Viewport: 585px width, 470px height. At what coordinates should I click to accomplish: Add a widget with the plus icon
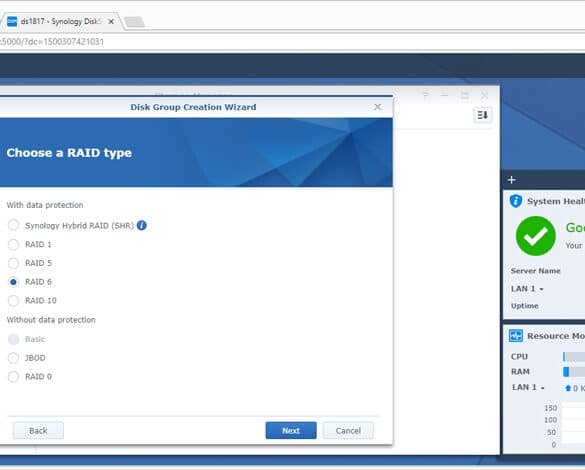pyautogui.click(x=512, y=180)
